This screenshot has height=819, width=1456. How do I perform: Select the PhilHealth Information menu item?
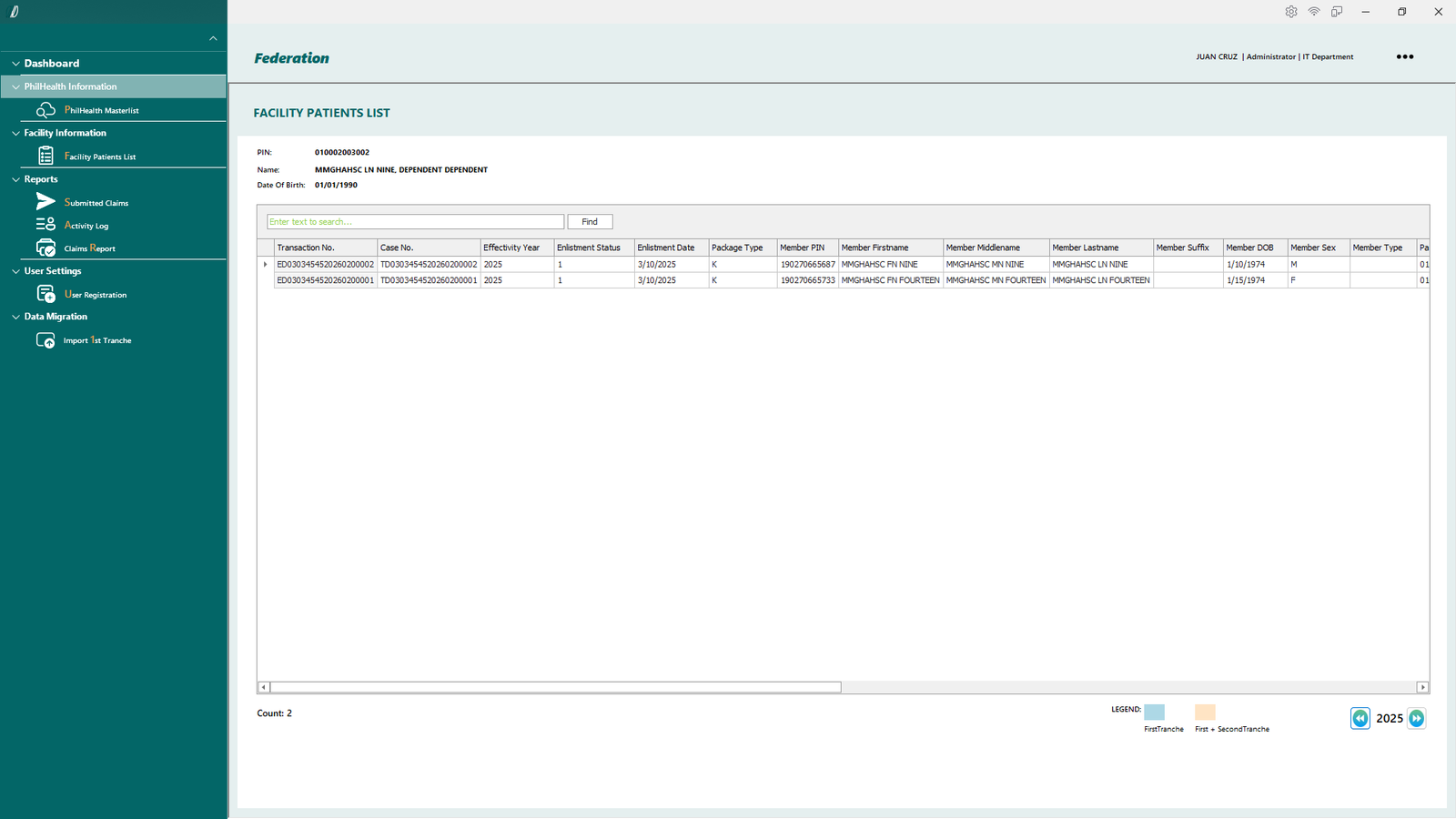coord(71,86)
